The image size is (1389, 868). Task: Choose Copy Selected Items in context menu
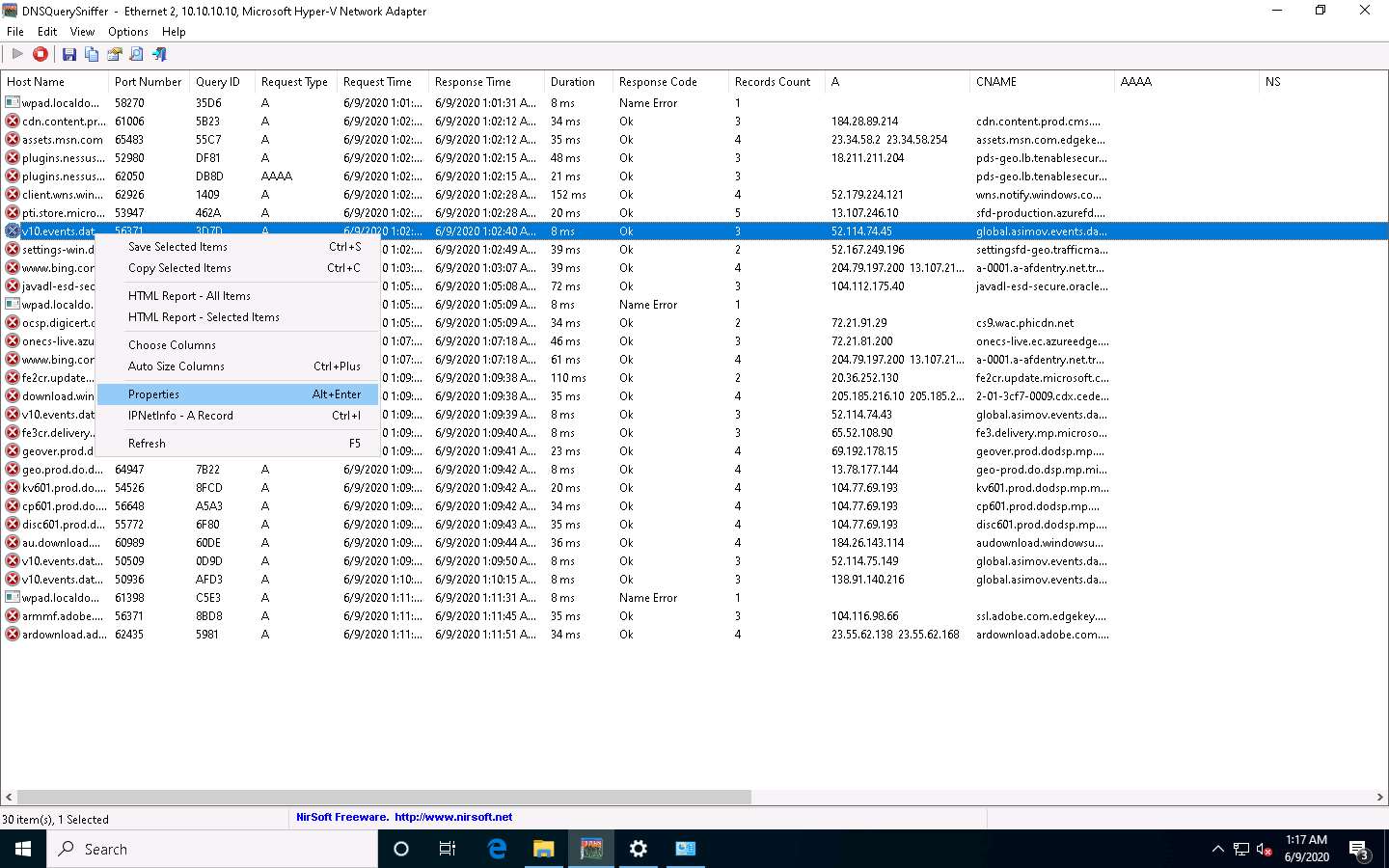(x=238, y=268)
